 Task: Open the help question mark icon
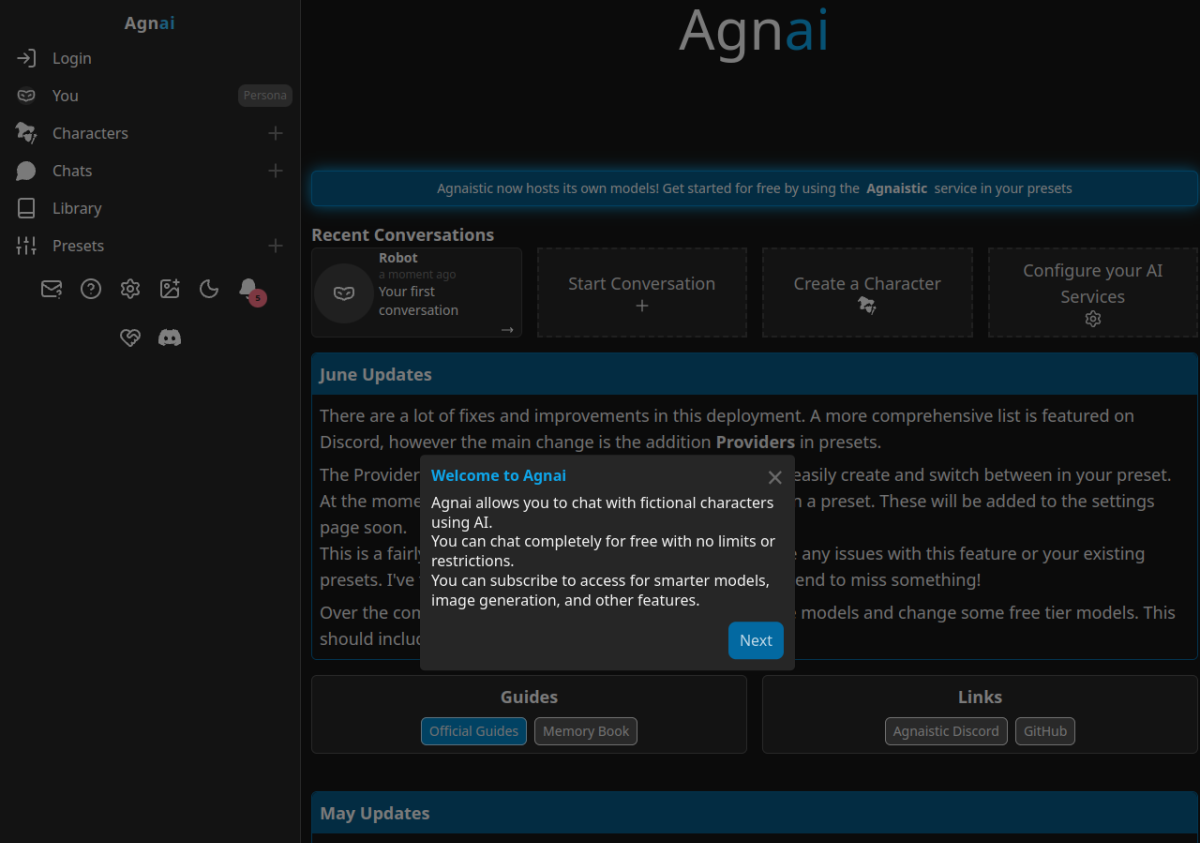(x=91, y=289)
